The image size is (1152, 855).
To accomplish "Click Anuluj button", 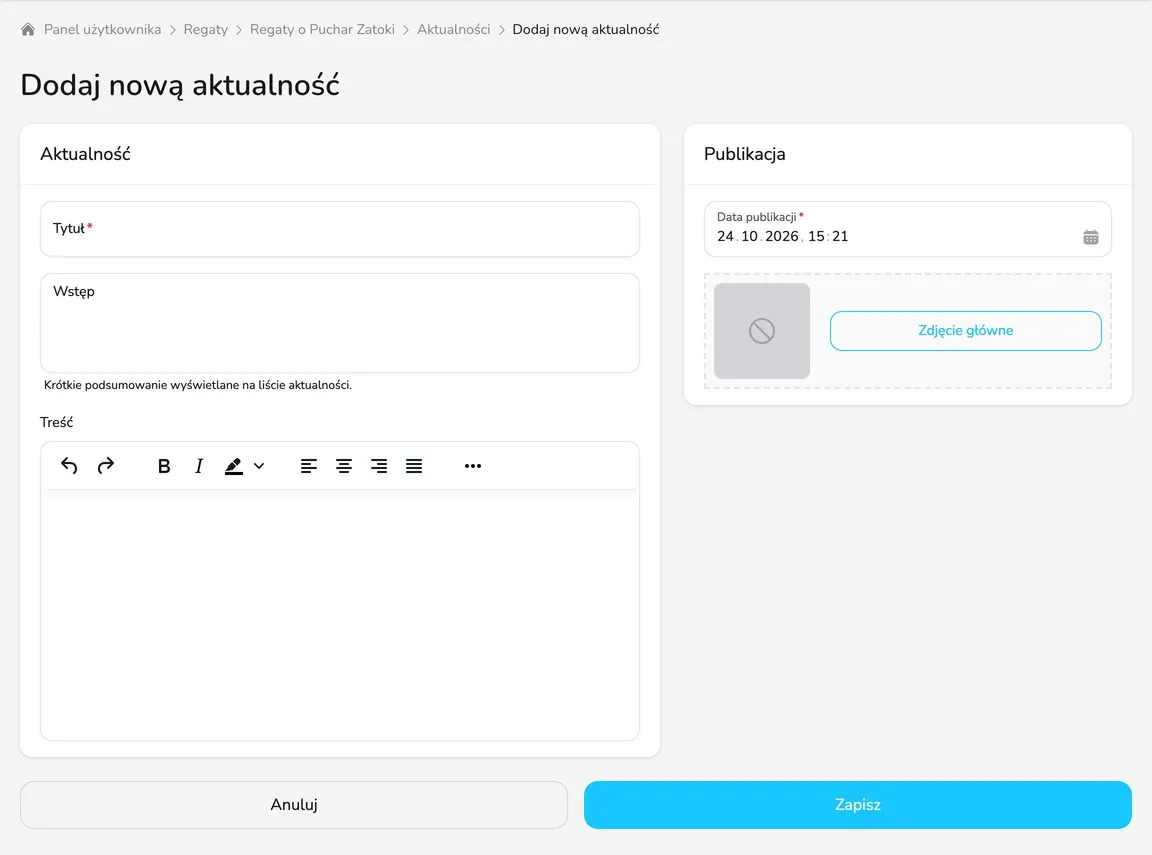I will pyautogui.click(x=294, y=805).
